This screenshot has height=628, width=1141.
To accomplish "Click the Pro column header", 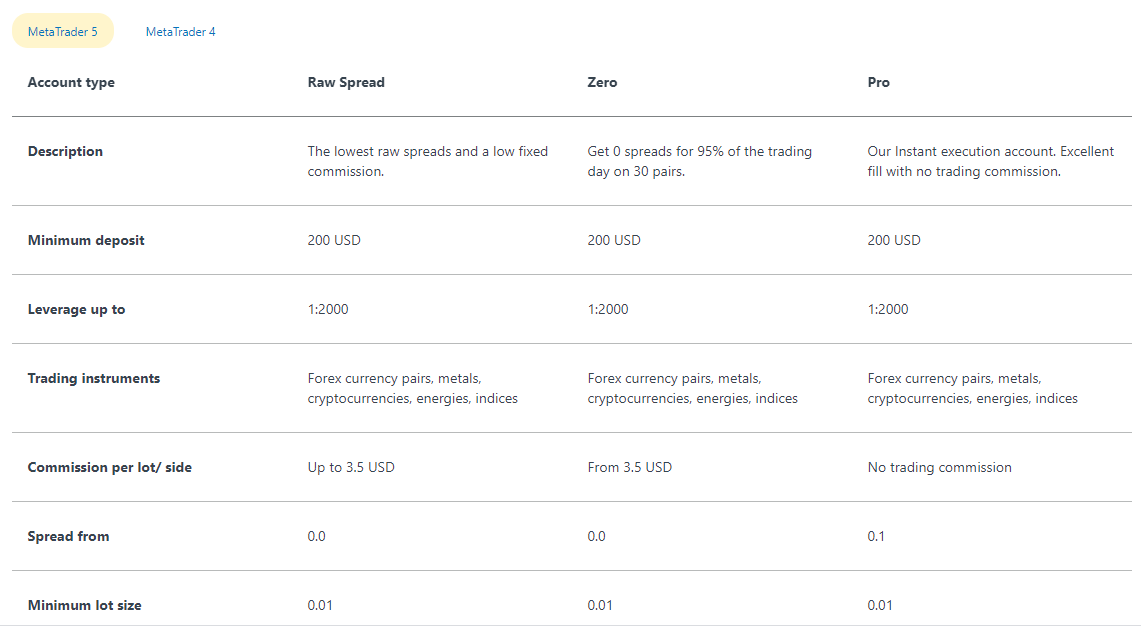I will tap(878, 82).
